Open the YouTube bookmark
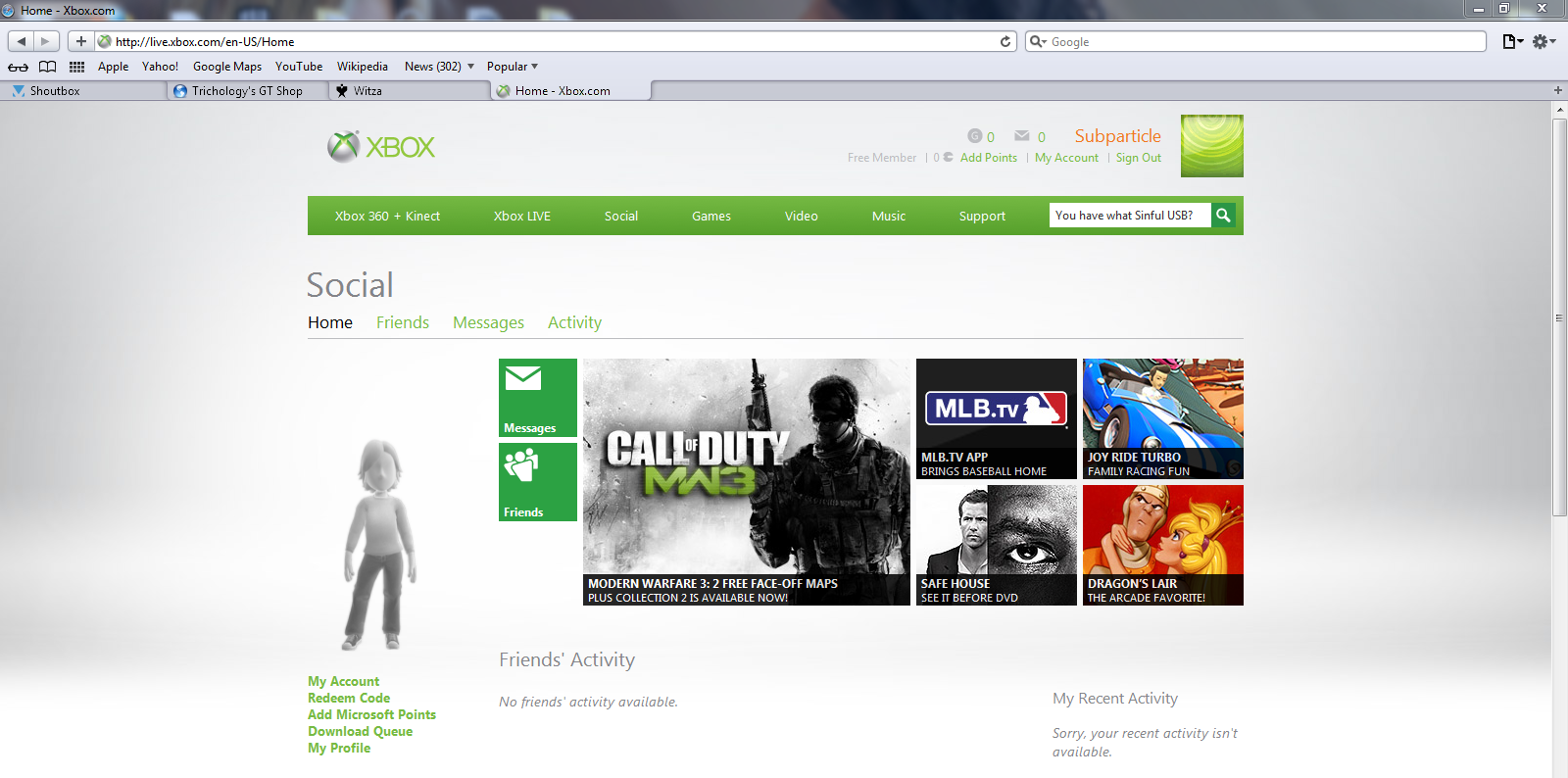This screenshot has height=778, width=1568. click(x=299, y=67)
